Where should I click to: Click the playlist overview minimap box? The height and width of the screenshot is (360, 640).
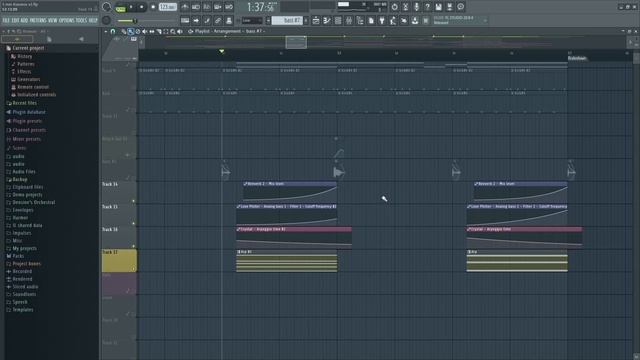(x=296, y=42)
